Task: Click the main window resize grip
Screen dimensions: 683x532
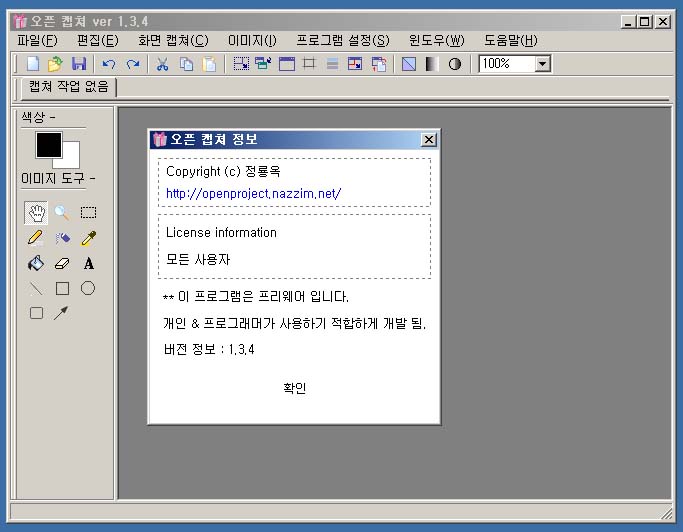Action: click(667, 513)
